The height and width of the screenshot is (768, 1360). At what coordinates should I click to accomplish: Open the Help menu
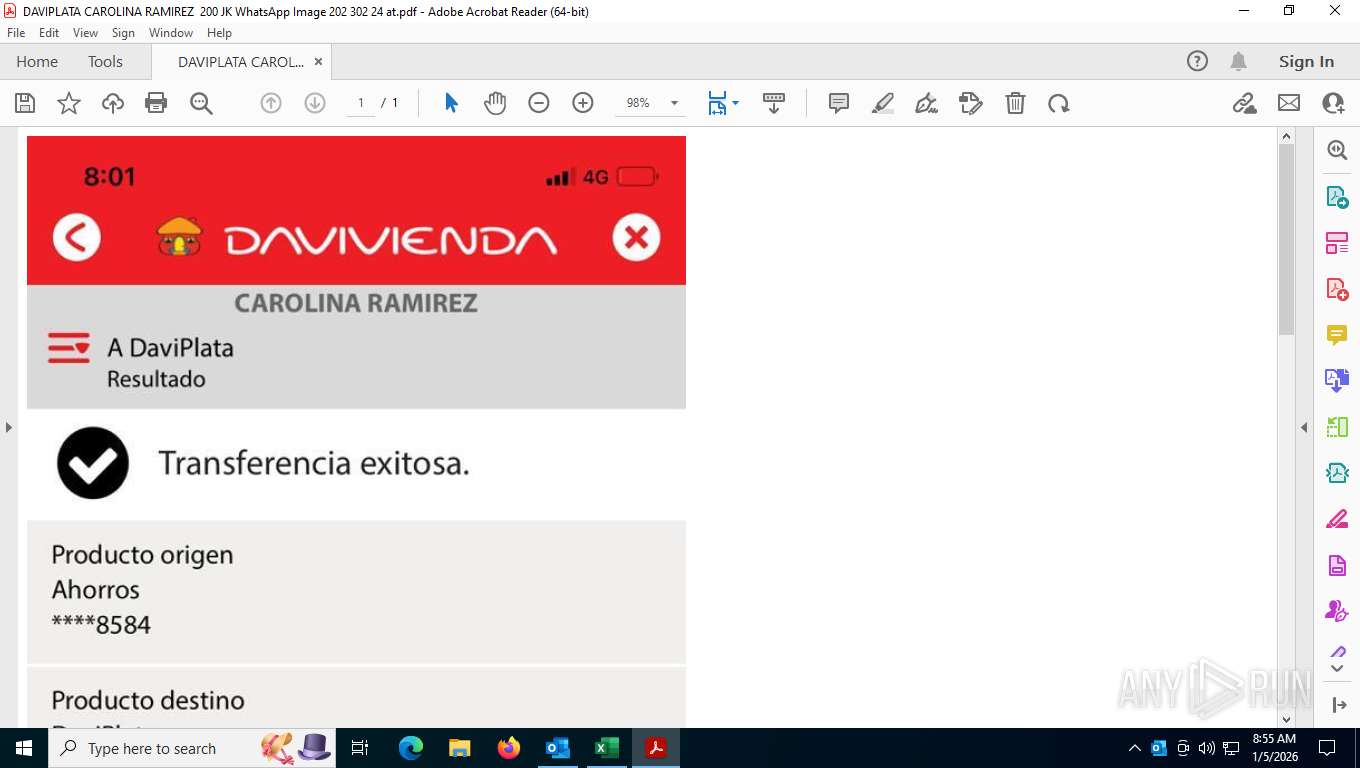[219, 33]
